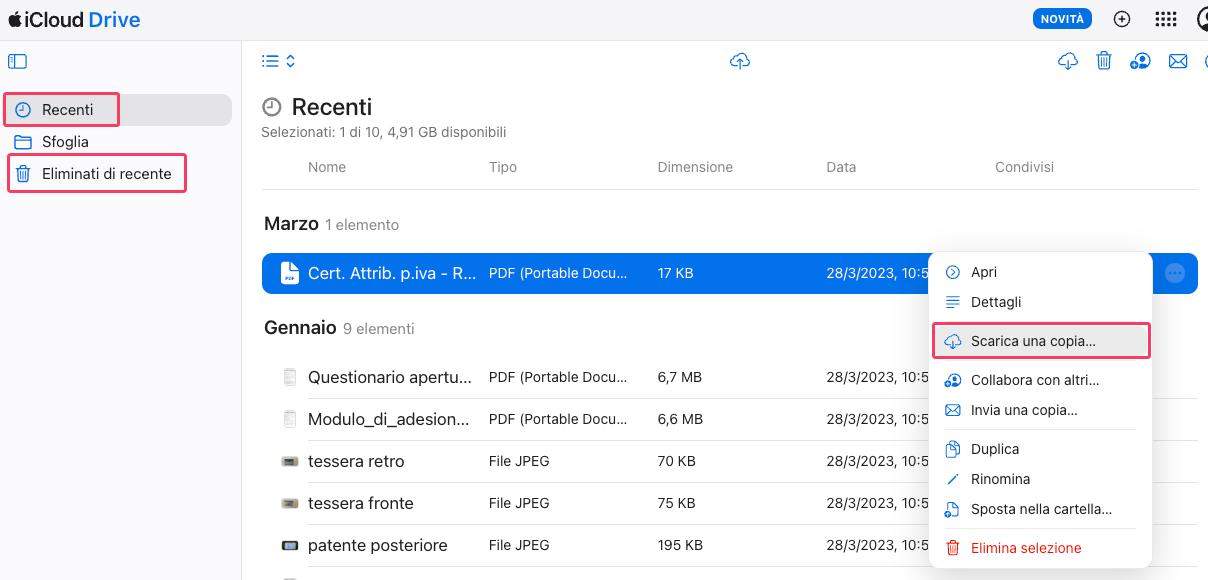Select Elimina selezione in the context menu

point(1025,547)
